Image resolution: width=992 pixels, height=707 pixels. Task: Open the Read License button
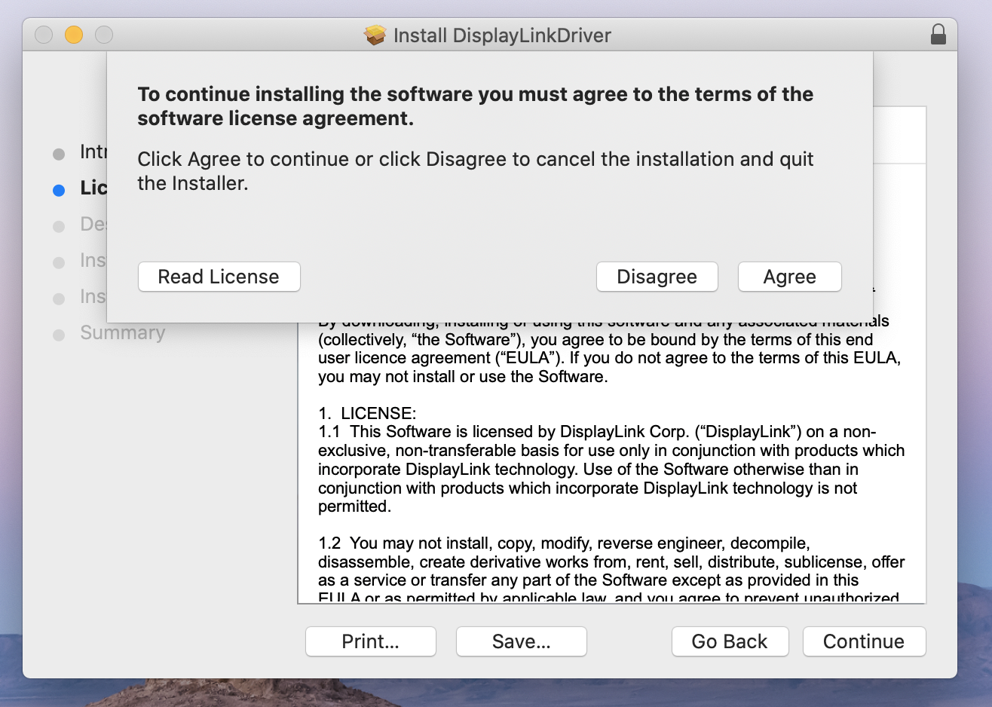219,277
